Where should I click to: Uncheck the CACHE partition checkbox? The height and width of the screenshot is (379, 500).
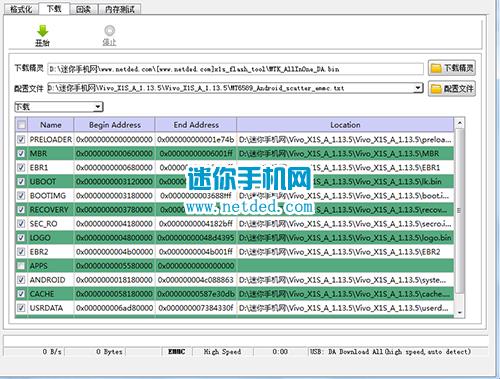[21, 294]
